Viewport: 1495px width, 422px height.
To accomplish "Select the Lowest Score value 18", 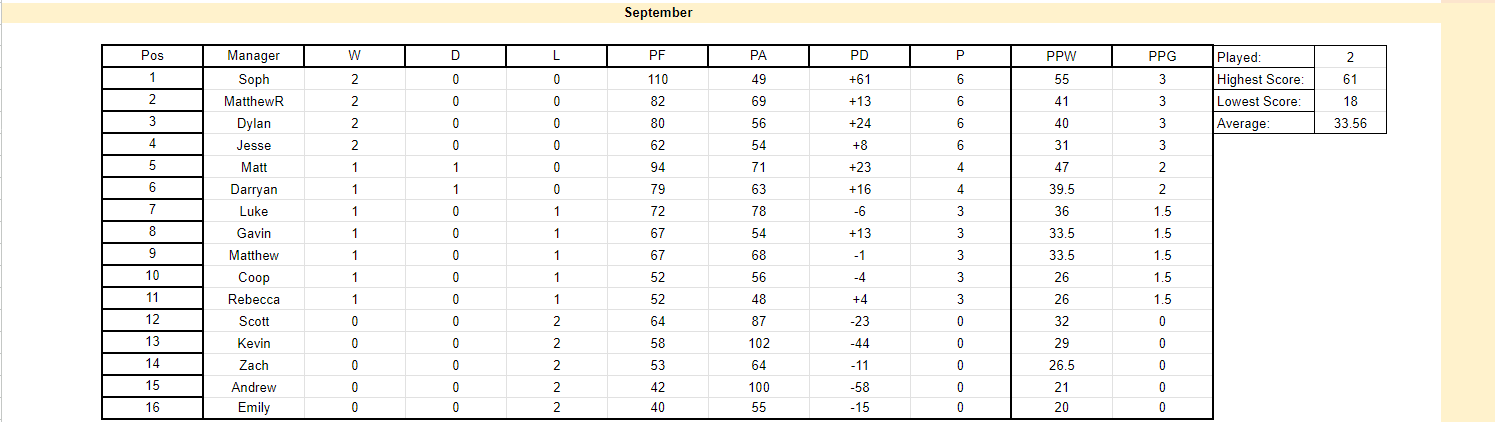I will 1351,101.
